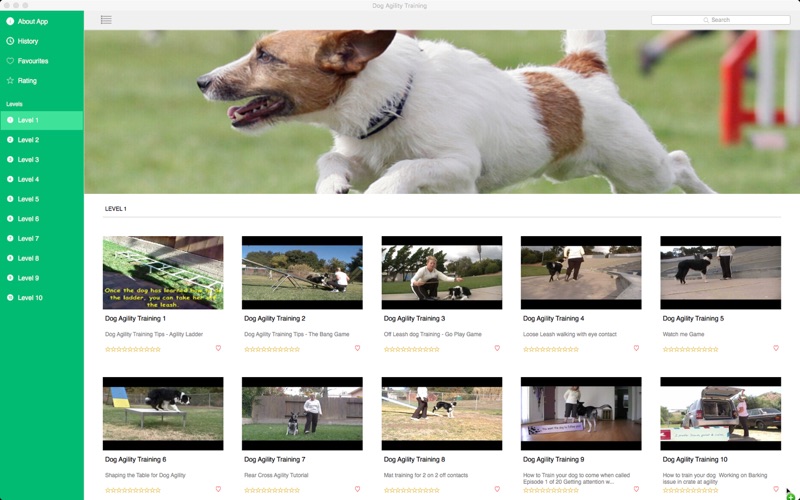
Task: Open Level 7 videos
Action: pyautogui.click(x=42, y=239)
